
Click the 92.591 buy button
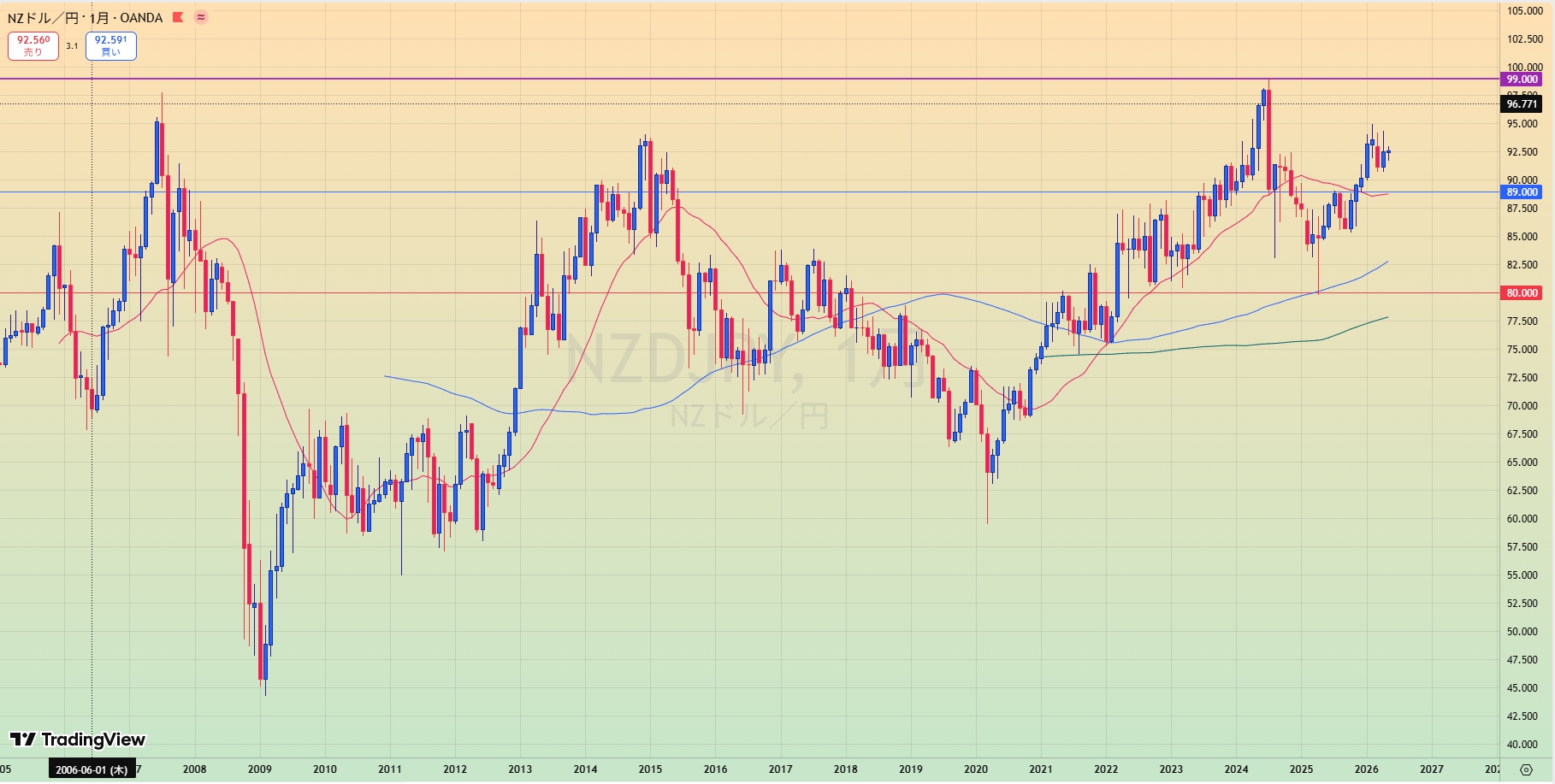coord(111,46)
